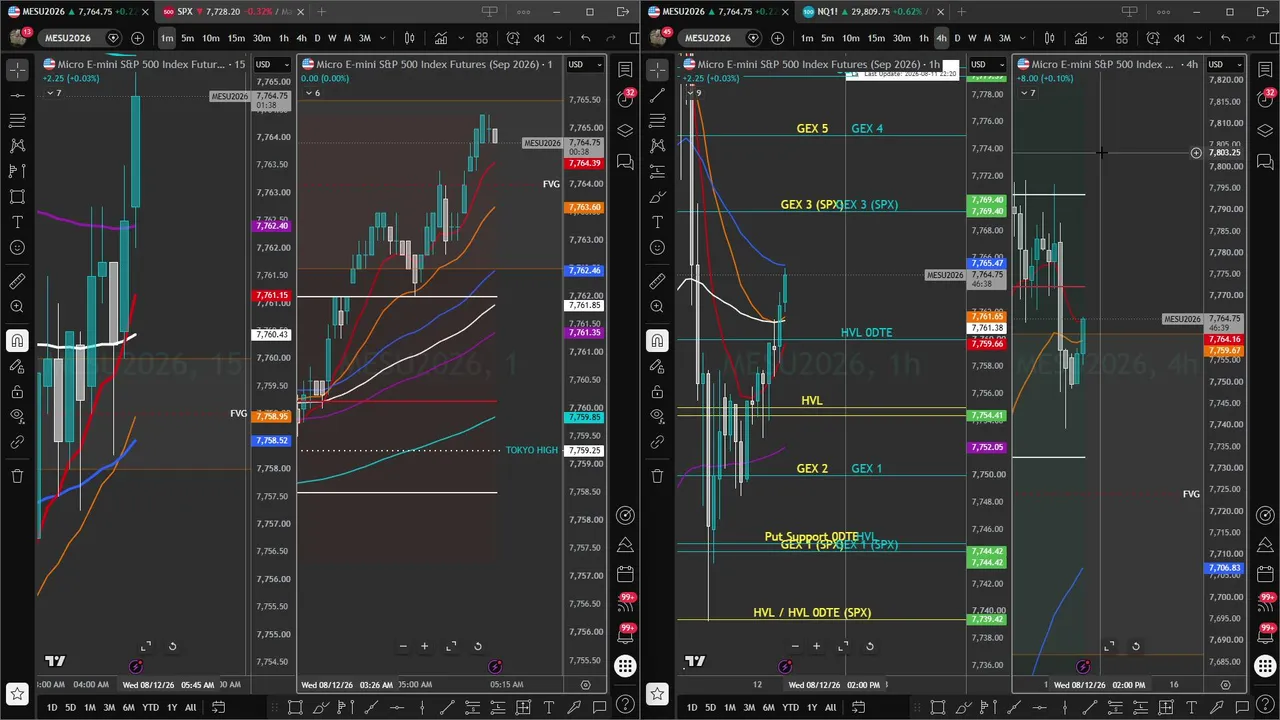This screenshot has height=720, width=1280.
Task: Set 15m timeframe in right window
Action: coord(876,38)
